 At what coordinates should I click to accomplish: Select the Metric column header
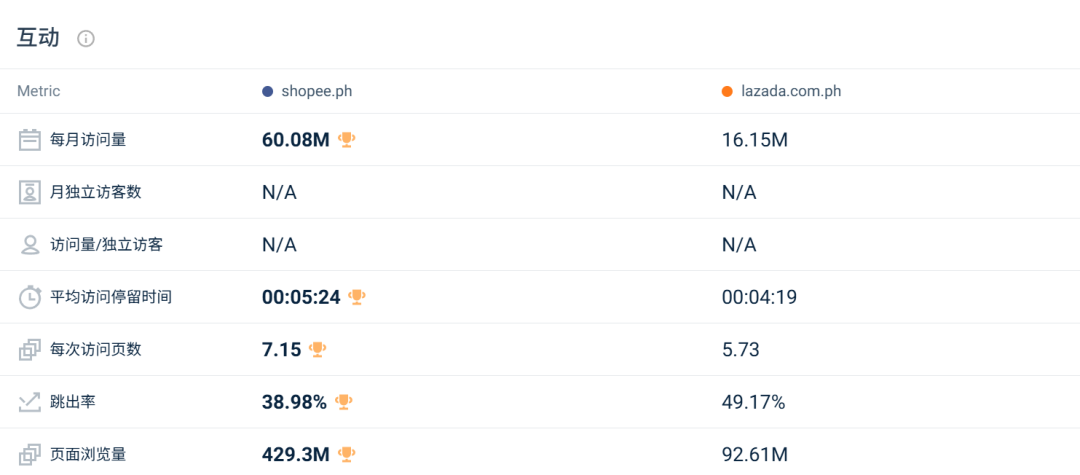coord(39,92)
